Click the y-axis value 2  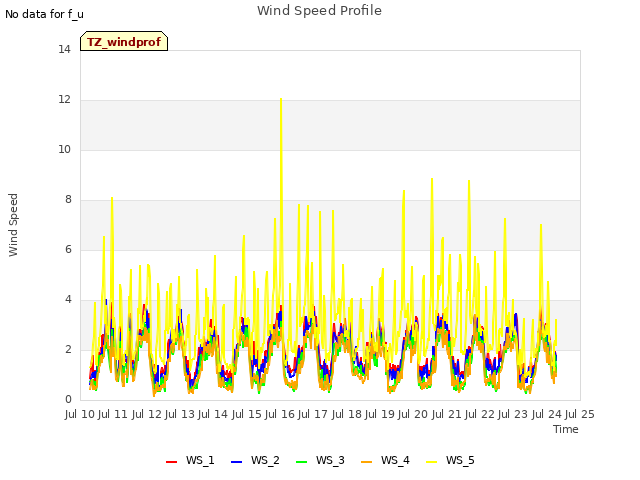click(68, 350)
